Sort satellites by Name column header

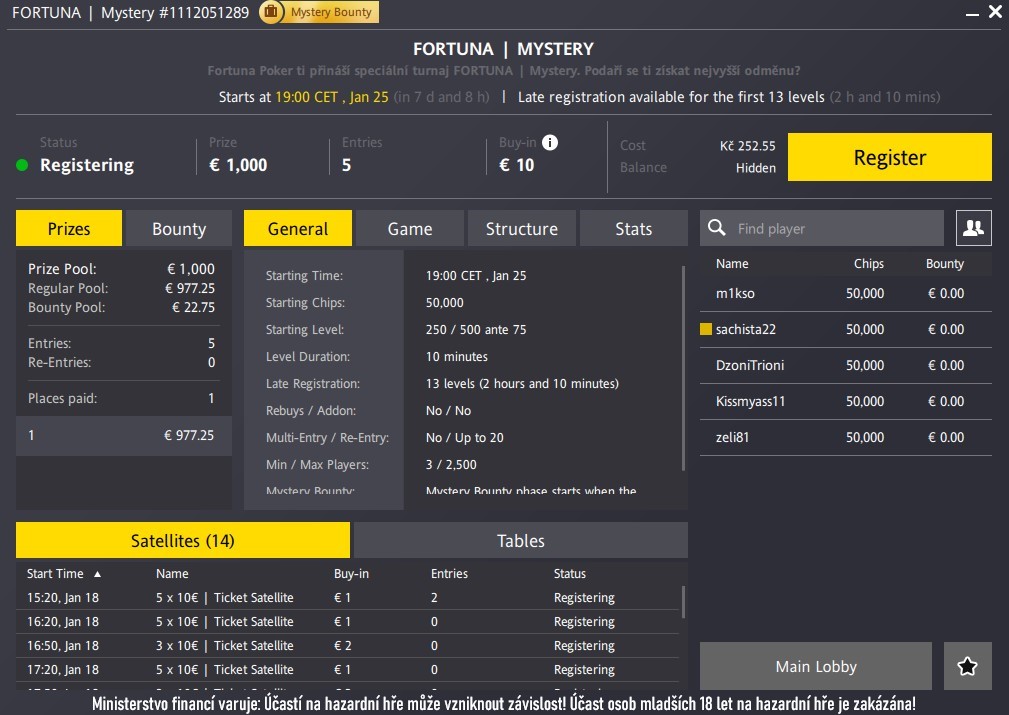pos(172,573)
